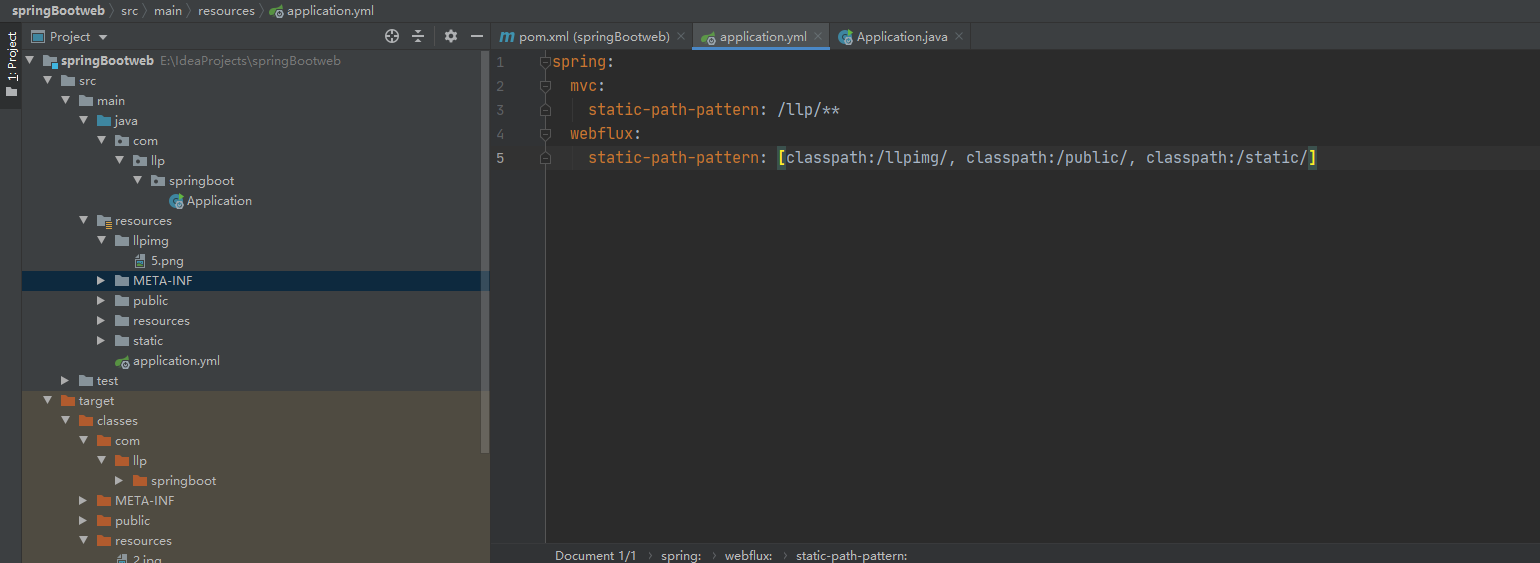Click the Maven icon on pom.xml tab

point(507,36)
